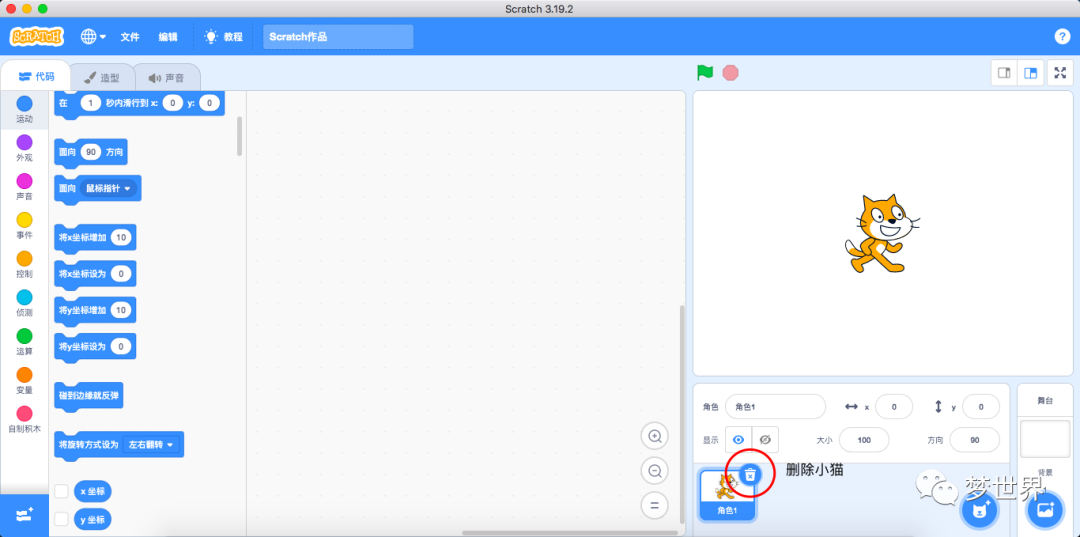Click the 面向 90 方向 block

coord(90,151)
